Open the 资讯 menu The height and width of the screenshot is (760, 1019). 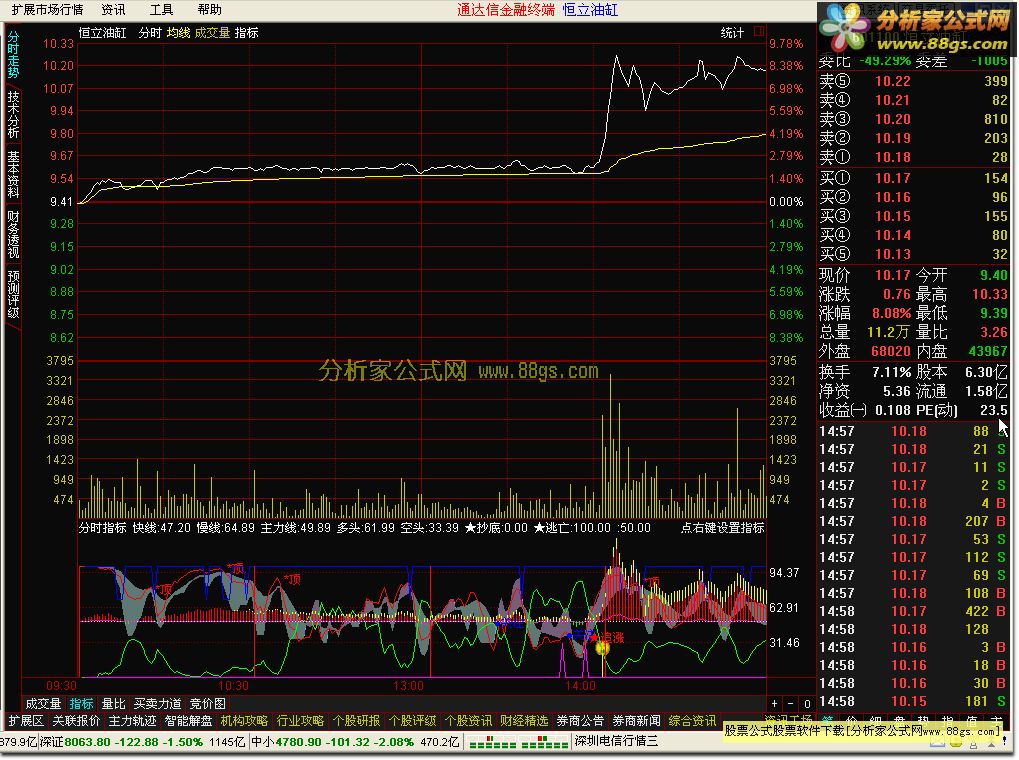[x=113, y=10]
